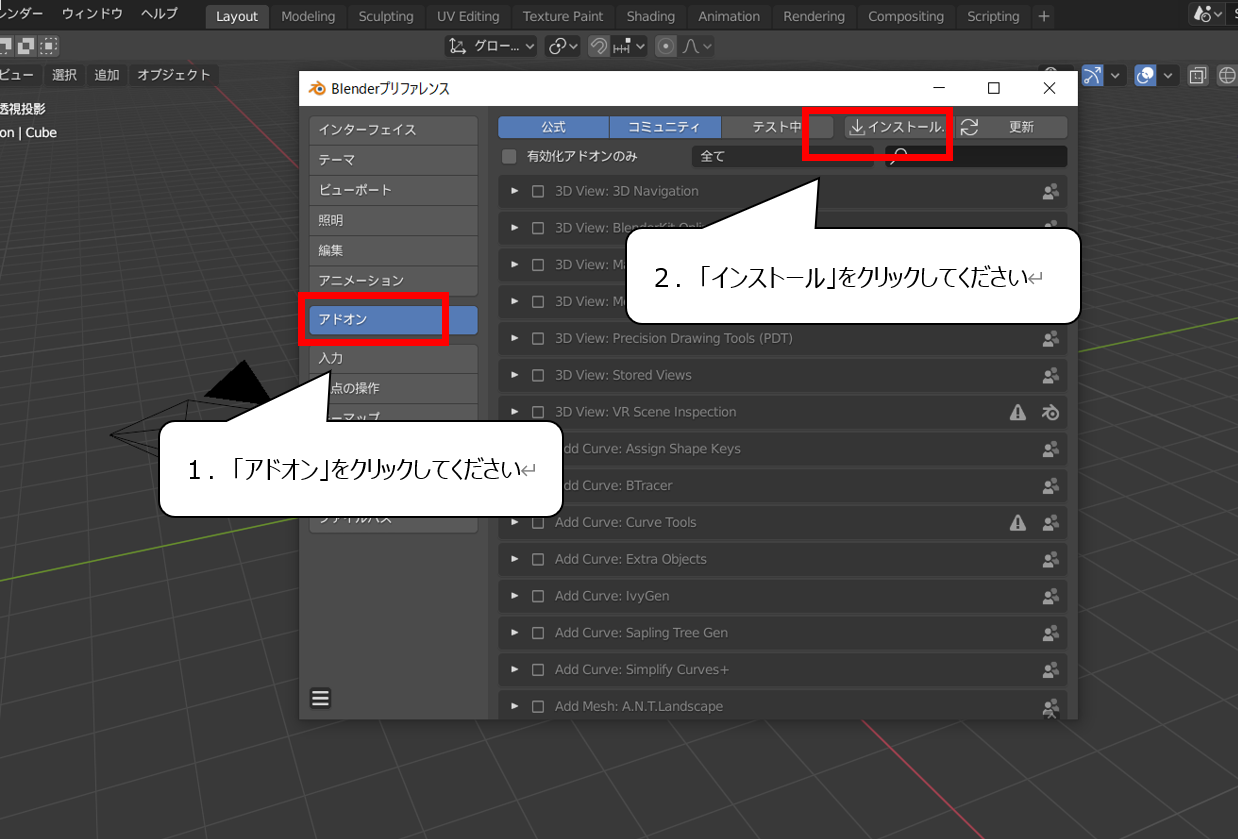This screenshot has height=839, width=1238.
Task: Click the community icon on Stored Views row
Action: pos(1050,376)
